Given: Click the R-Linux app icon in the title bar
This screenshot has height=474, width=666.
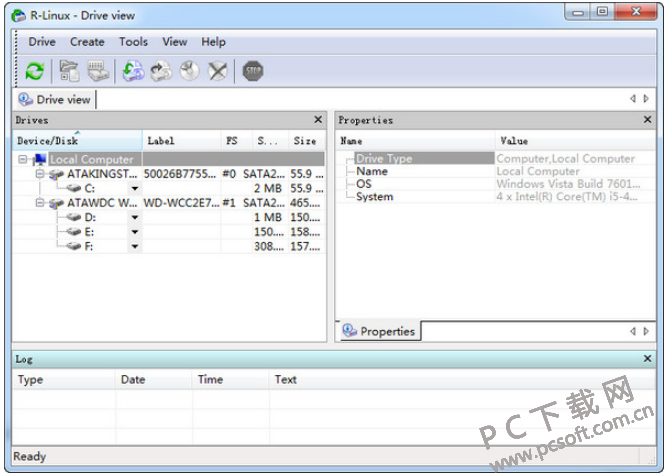Looking at the screenshot, I should (x=18, y=16).
